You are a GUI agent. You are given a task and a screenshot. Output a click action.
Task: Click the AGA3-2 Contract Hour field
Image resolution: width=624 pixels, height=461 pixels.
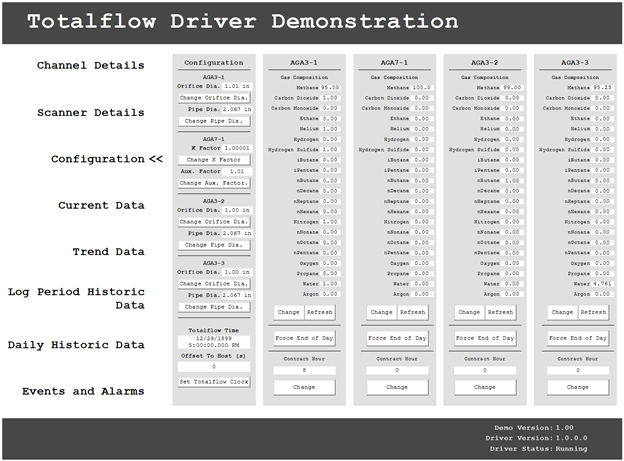coord(485,371)
